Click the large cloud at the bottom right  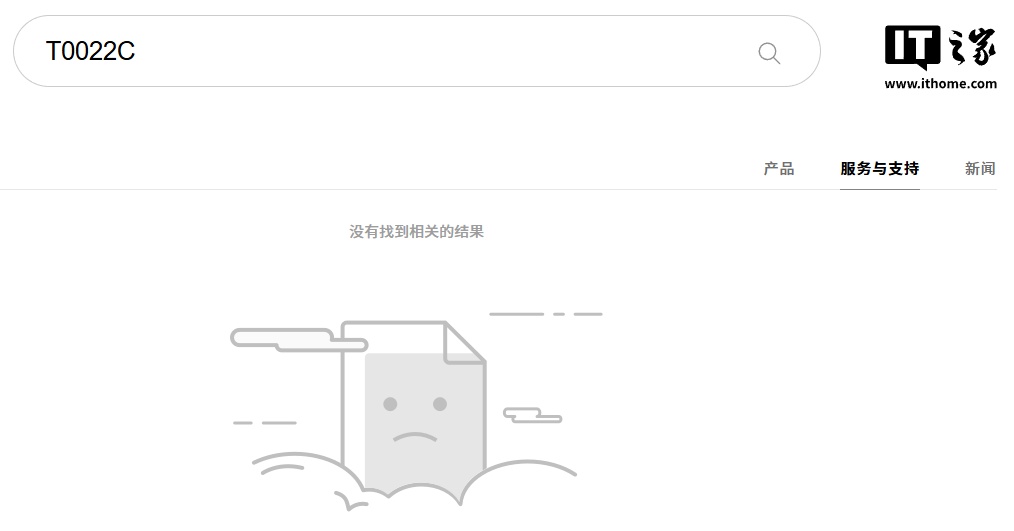tap(519, 480)
